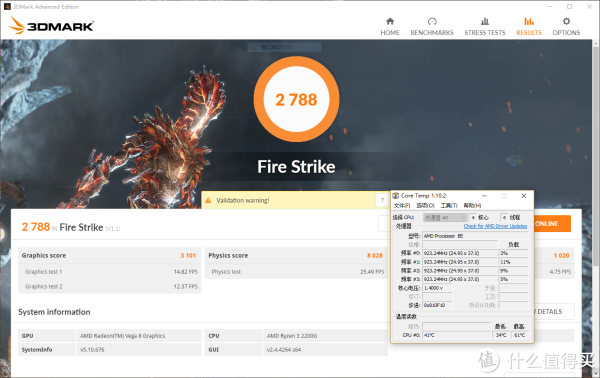Open the 工具(T) menu in Core Temp
The image size is (600, 378).
(449, 205)
